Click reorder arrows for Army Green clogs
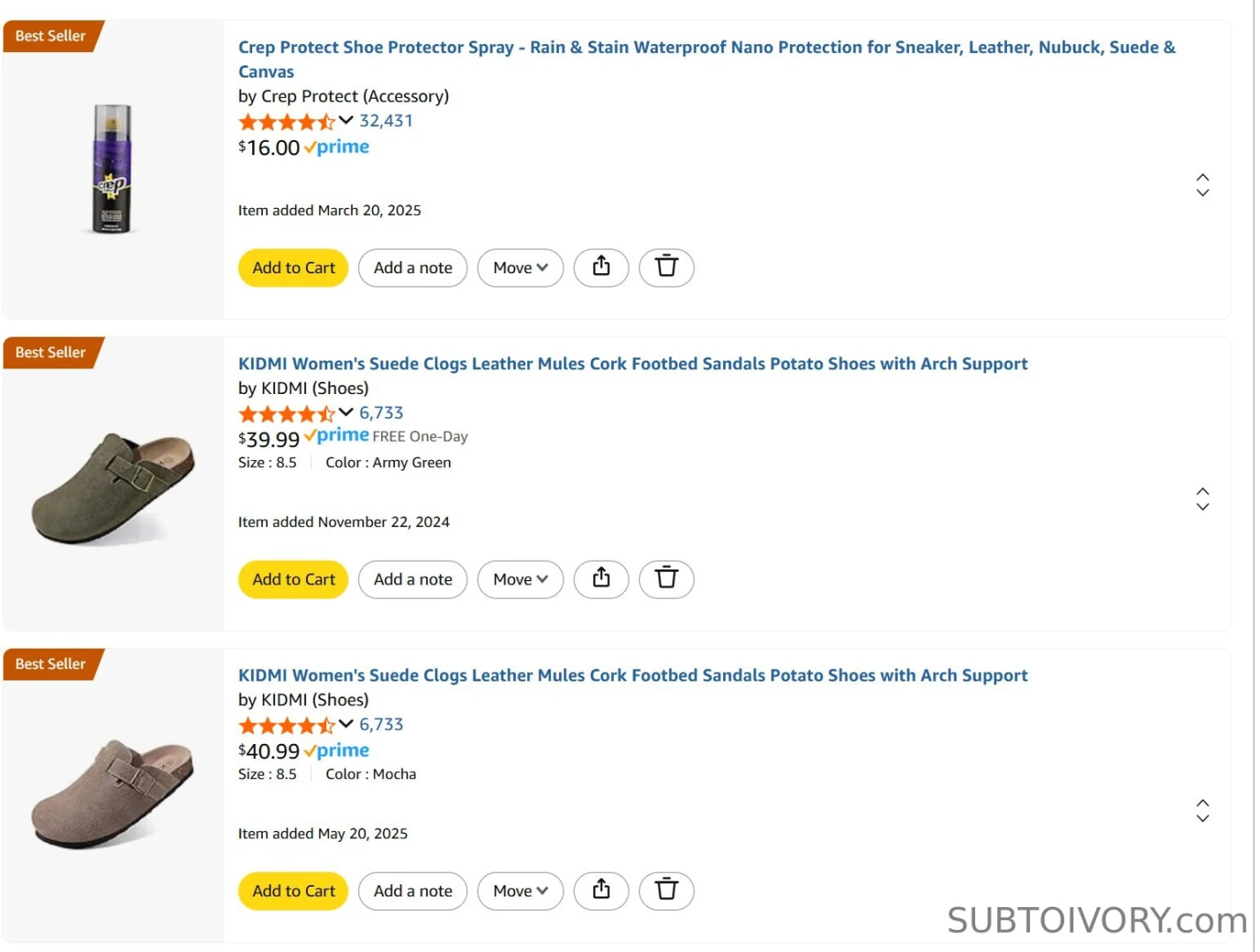1260x952 pixels. pos(1202,499)
